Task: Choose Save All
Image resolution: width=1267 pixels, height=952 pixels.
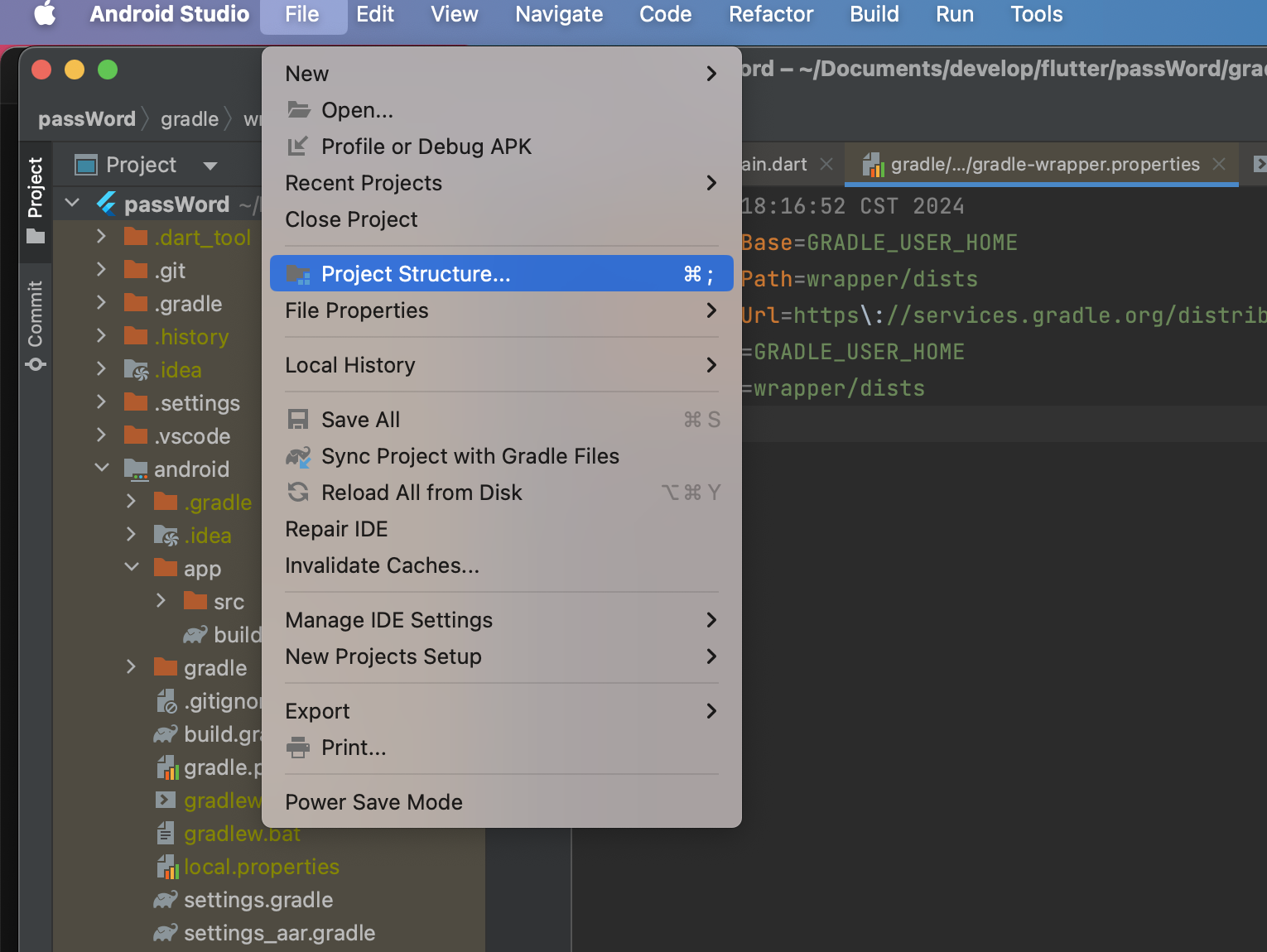Action: click(501, 420)
